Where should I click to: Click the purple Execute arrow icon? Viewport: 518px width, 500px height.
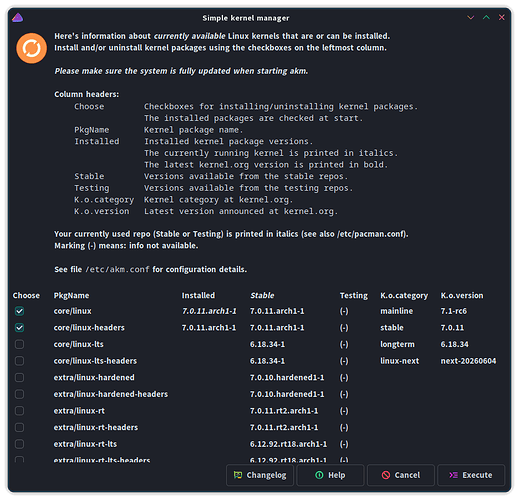pos(453,475)
